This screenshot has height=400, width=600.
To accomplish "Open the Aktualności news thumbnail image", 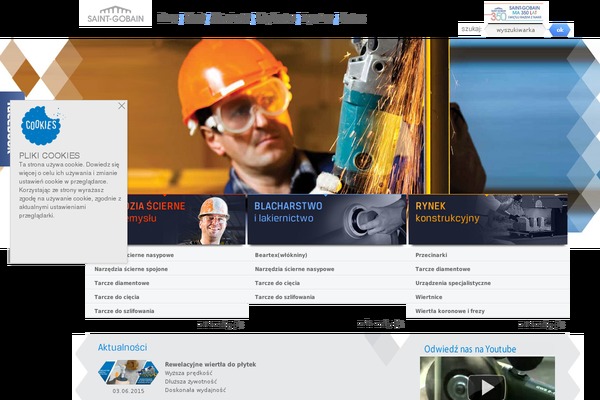I will coord(128,373).
